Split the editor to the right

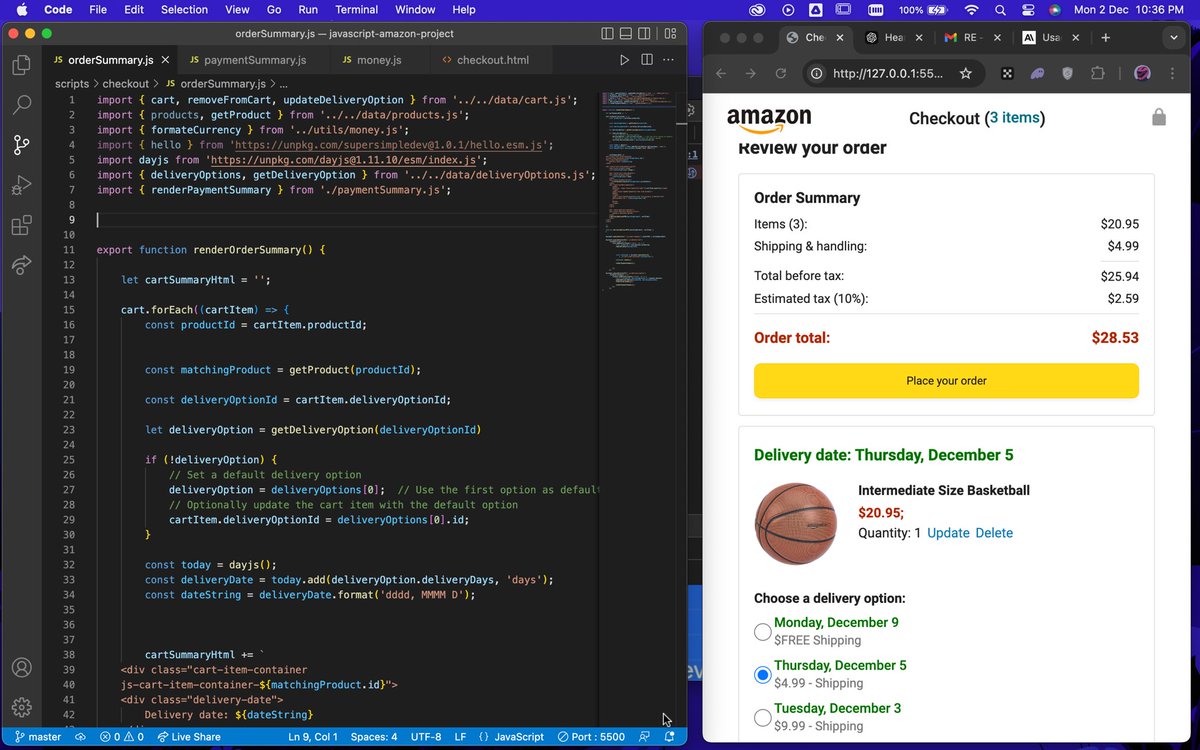tap(647, 60)
